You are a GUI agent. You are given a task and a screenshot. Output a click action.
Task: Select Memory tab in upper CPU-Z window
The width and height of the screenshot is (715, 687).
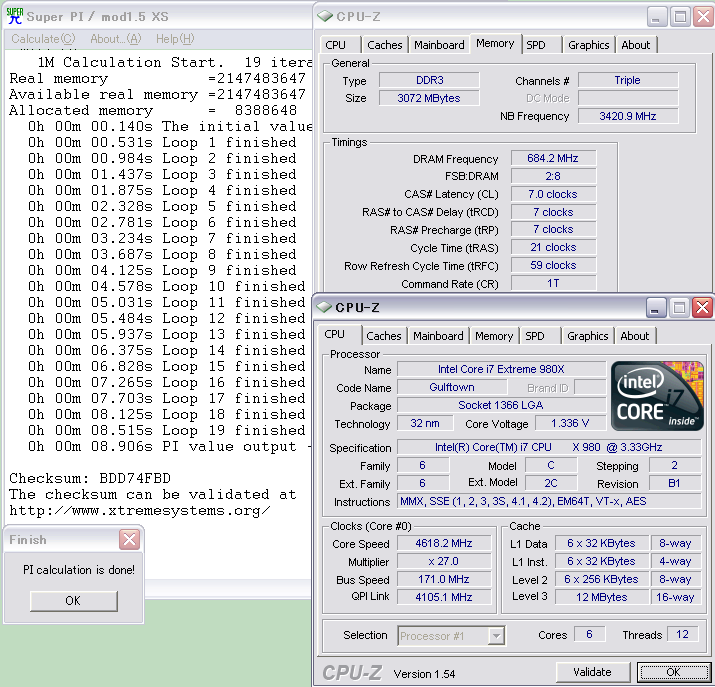(495, 44)
